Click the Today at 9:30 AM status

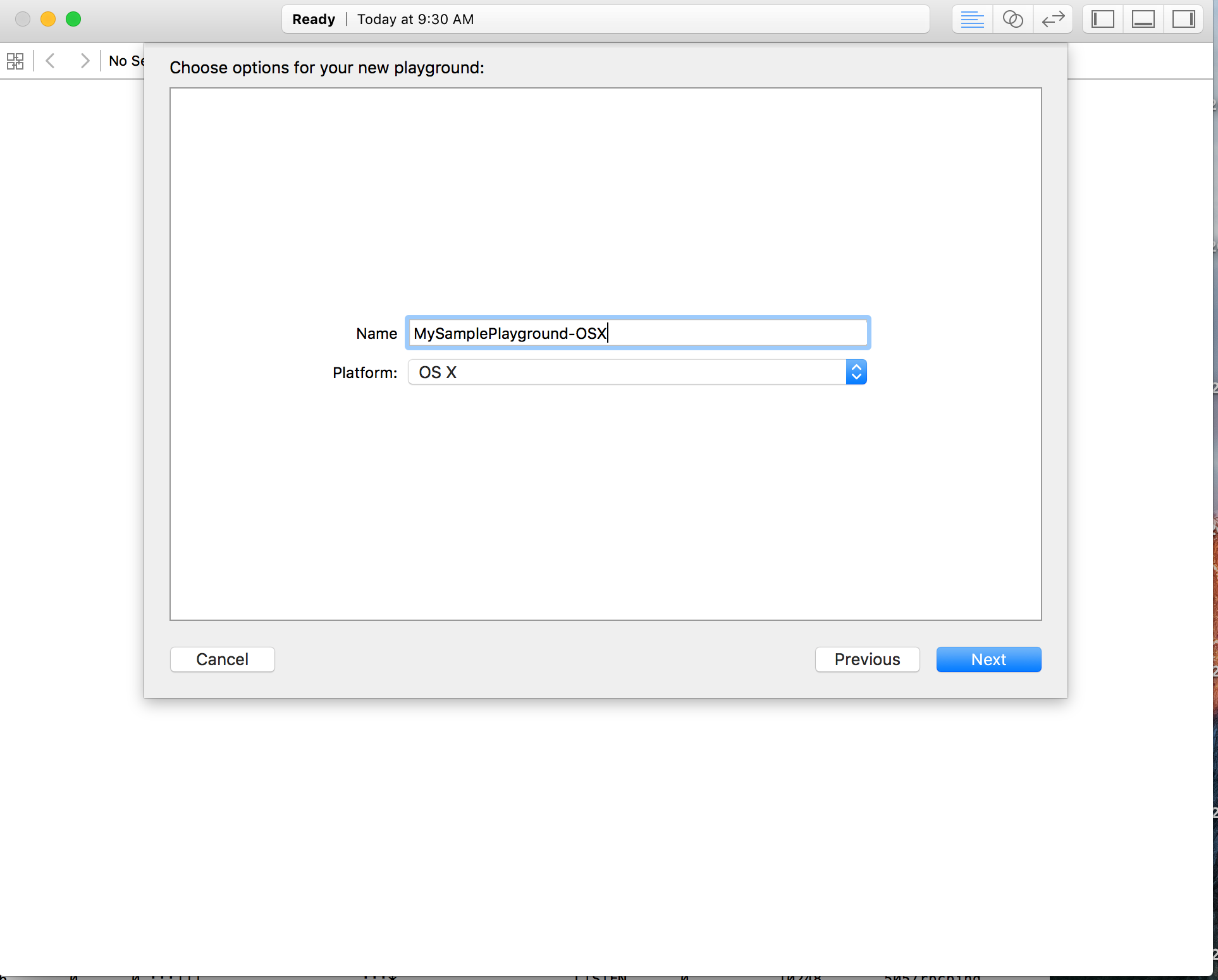pyautogui.click(x=415, y=20)
